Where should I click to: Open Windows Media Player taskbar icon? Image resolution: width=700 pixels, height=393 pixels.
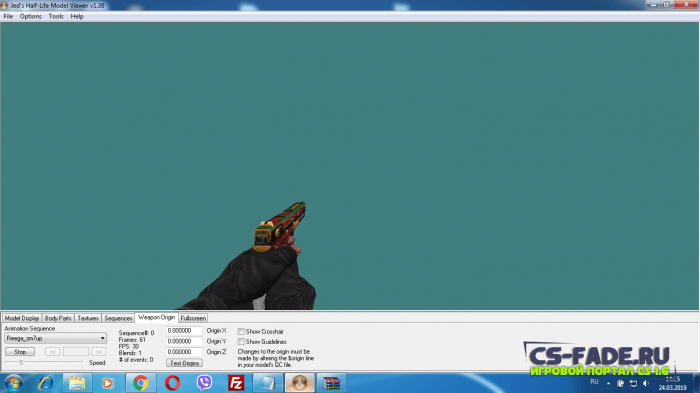coord(108,383)
